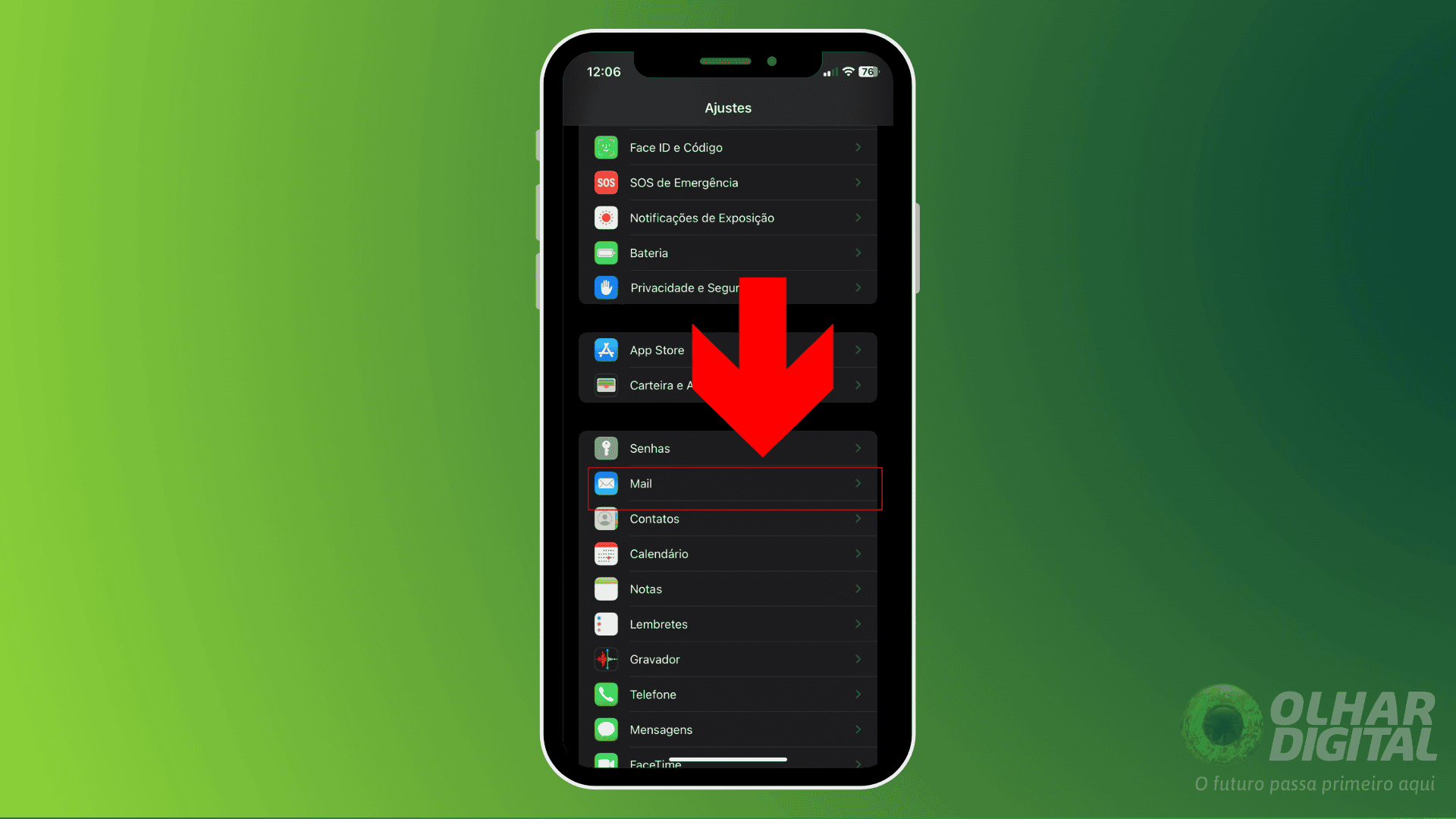1456x819 pixels.
Task: Open Gravador settings section
Action: tap(728, 659)
